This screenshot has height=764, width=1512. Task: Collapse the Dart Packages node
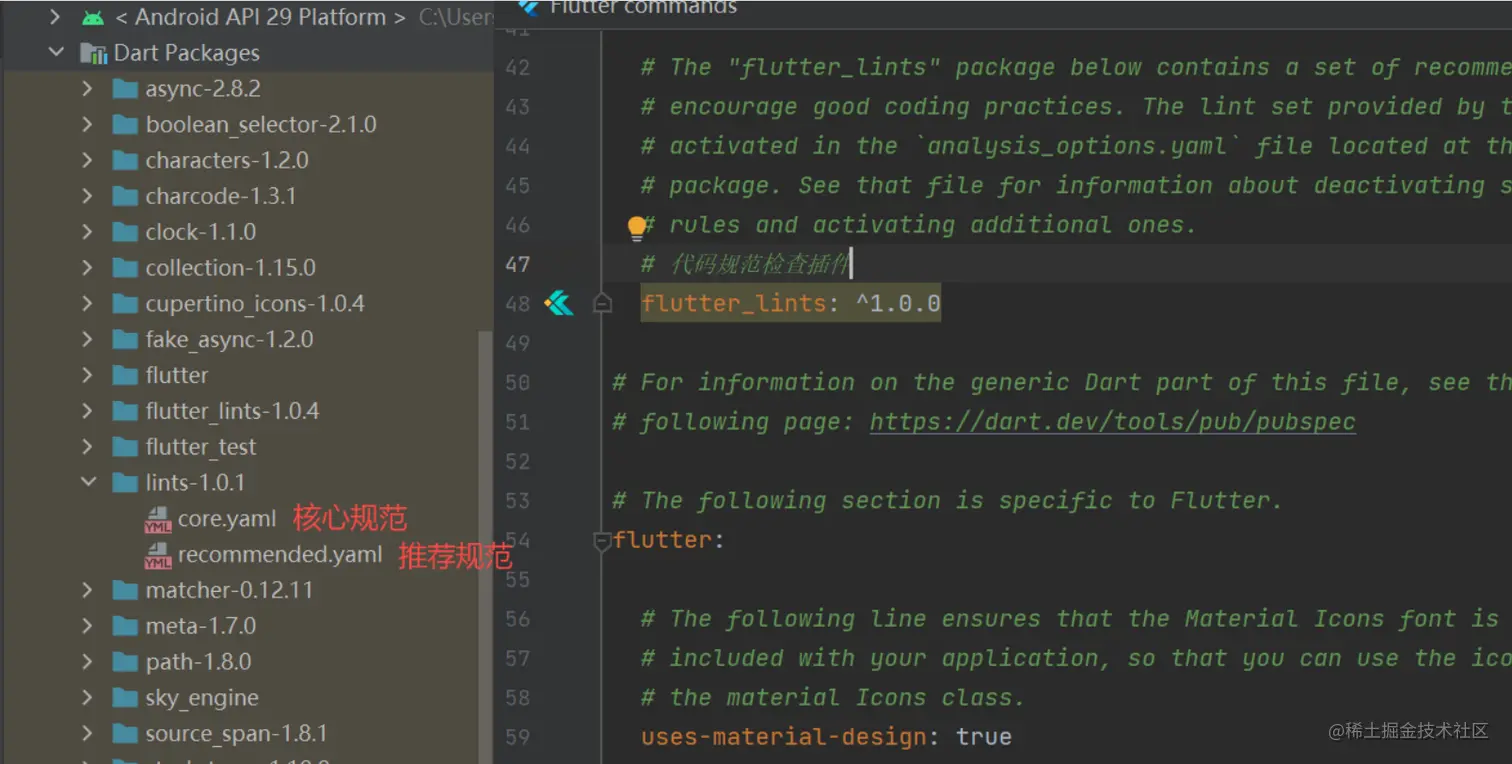[x=56, y=53]
